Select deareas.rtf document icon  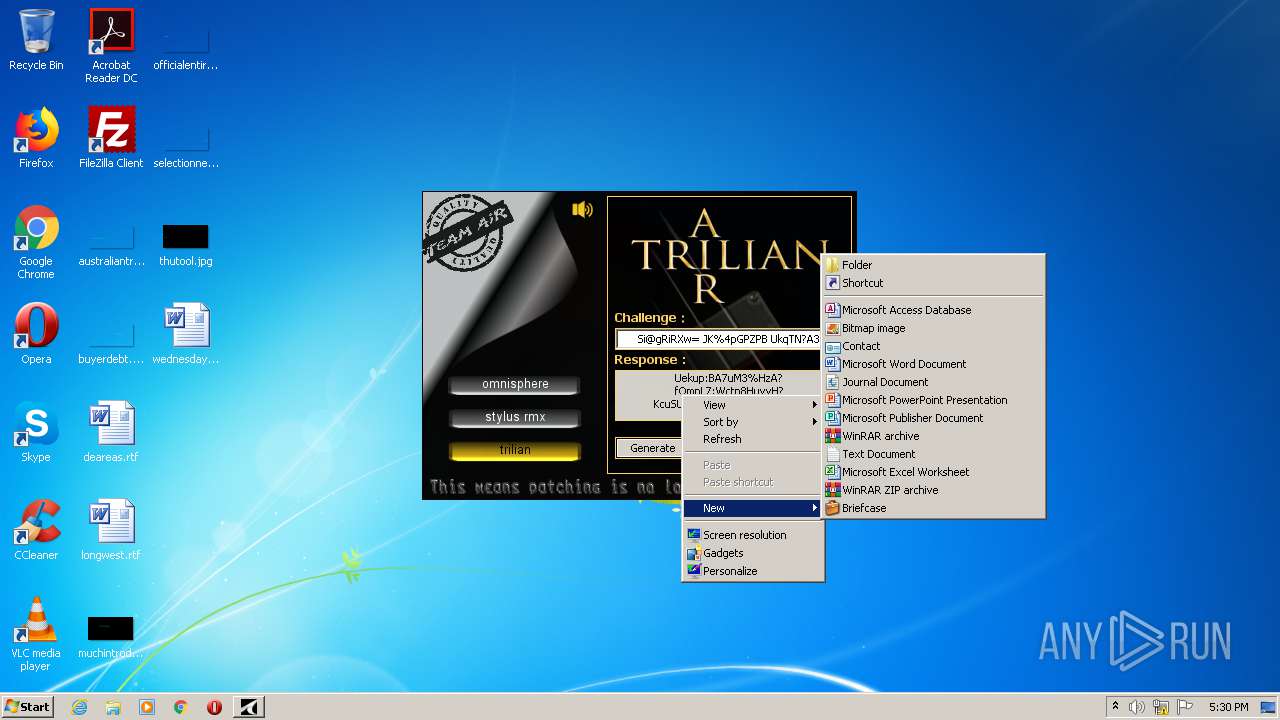click(x=111, y=432)
